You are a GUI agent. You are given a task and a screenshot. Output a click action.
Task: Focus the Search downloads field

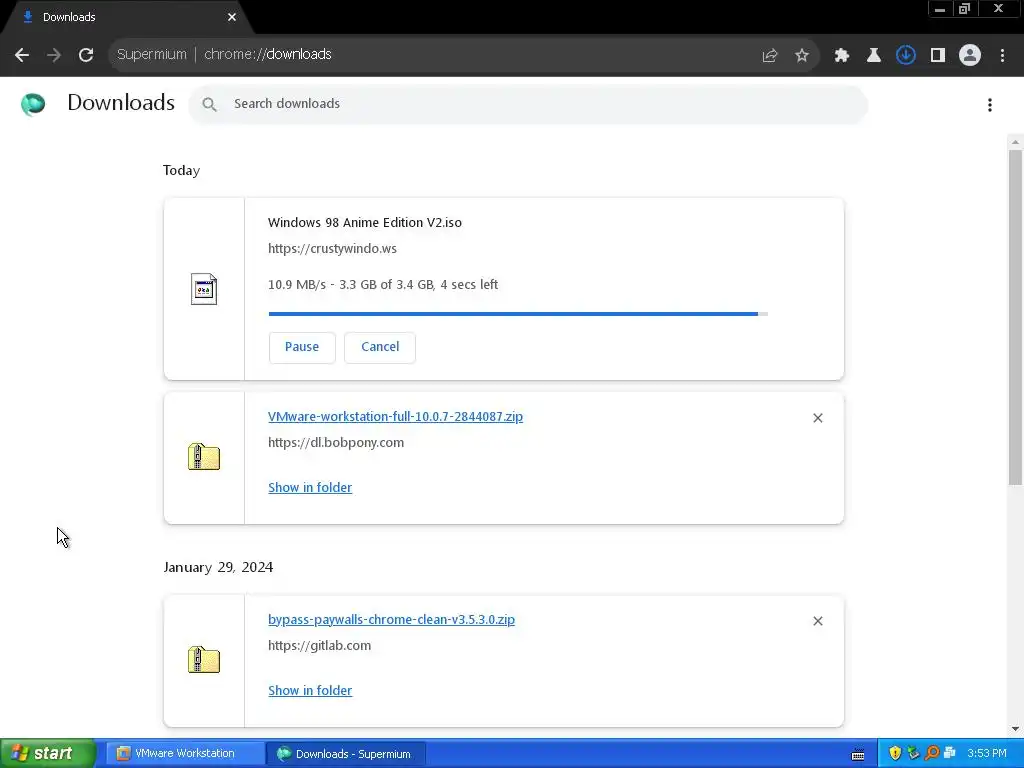point(528,104)
